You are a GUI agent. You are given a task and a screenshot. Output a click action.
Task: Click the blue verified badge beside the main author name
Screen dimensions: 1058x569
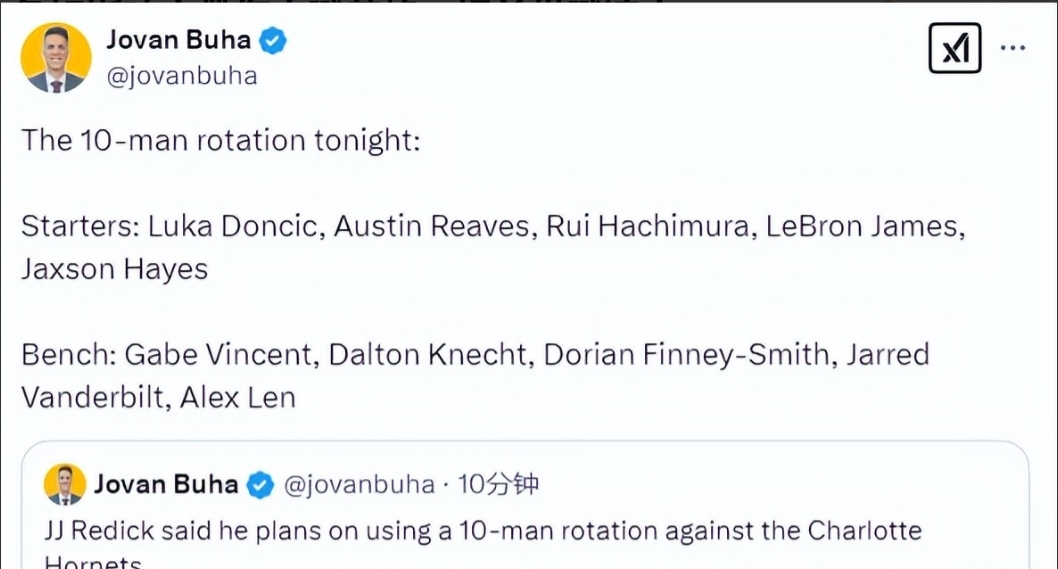(x=274, y=41)
